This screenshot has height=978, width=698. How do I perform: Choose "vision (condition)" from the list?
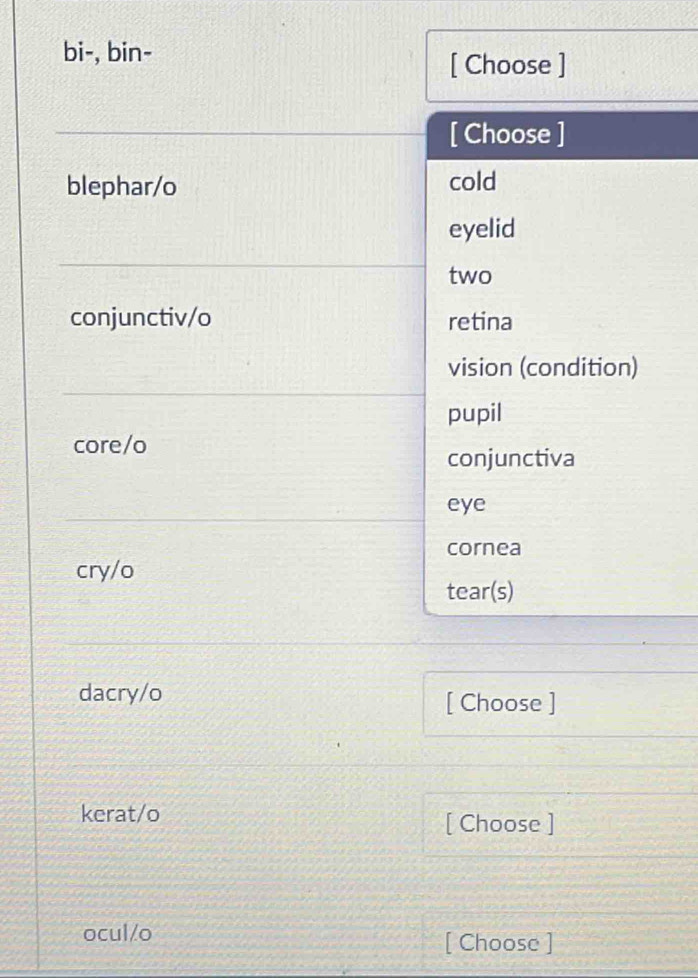542,368
